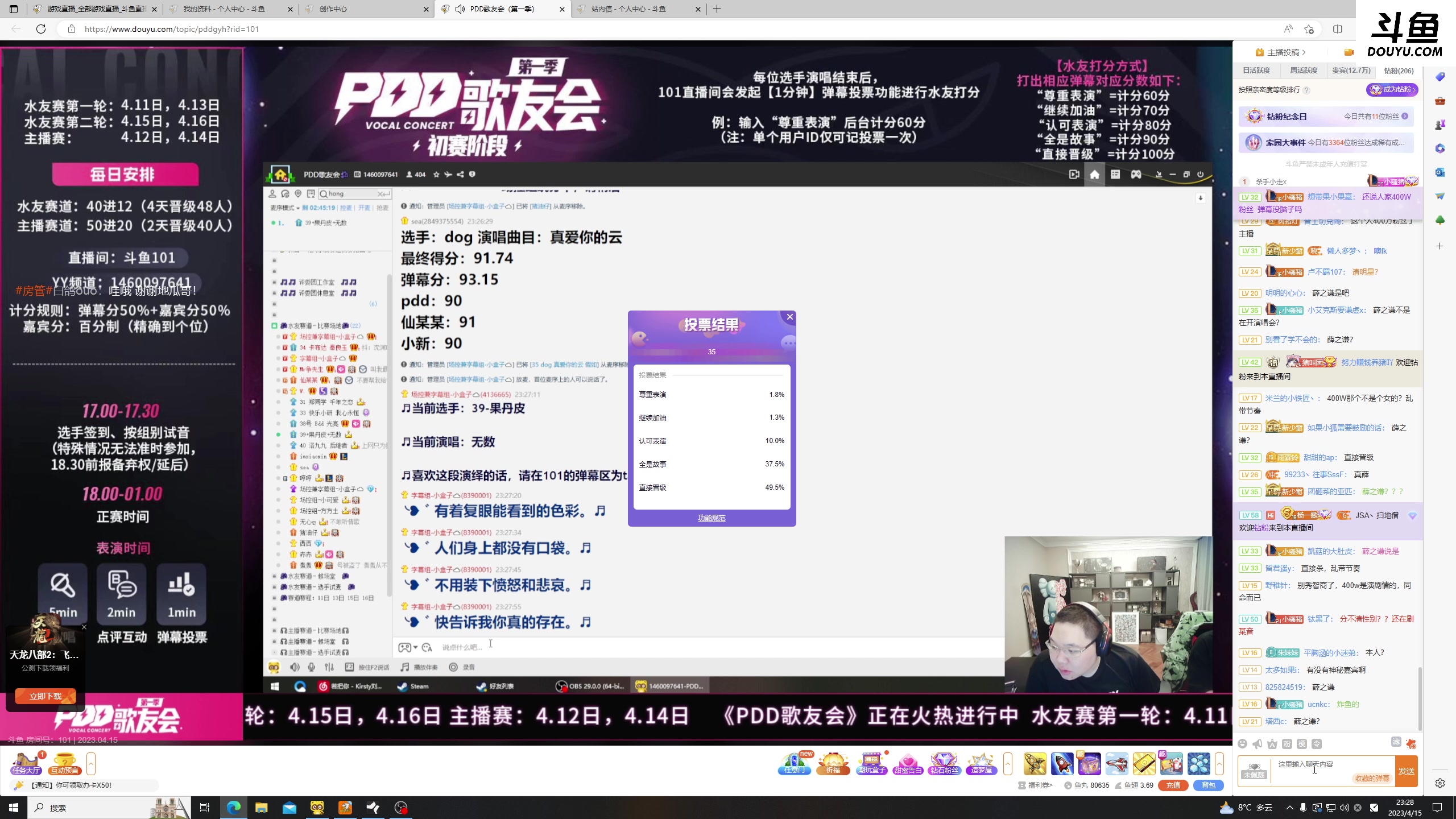Open taskbar volume icon

[x=1345, y=808]
